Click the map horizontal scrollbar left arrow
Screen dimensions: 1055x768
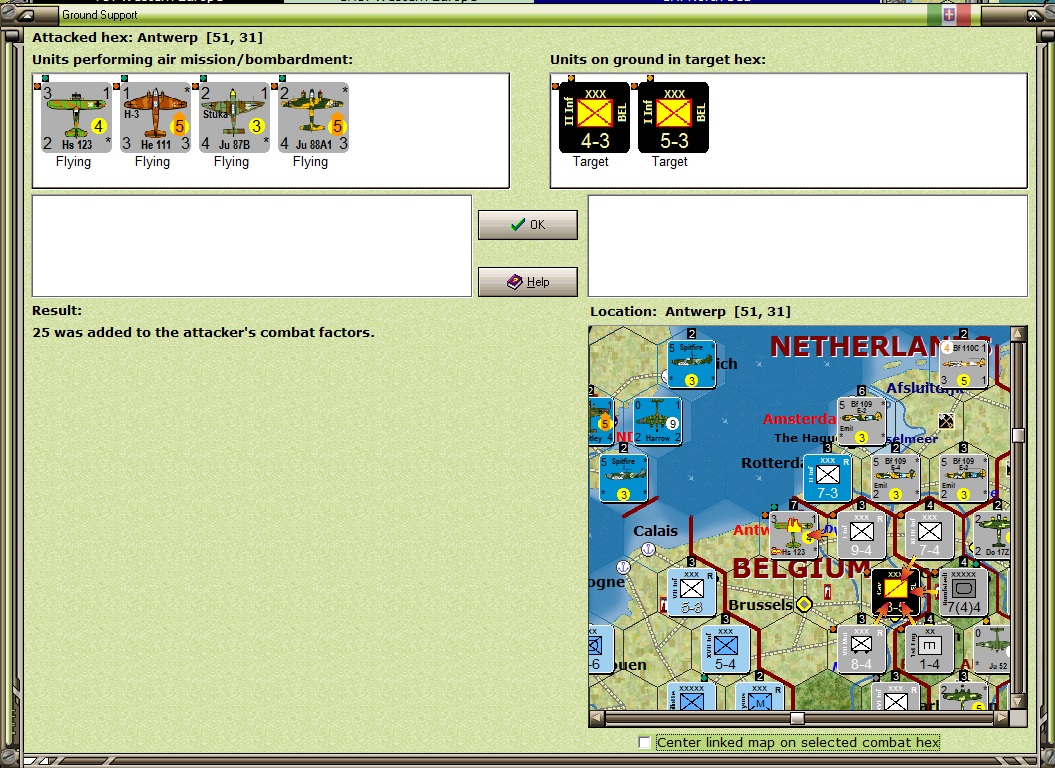[596, 718]
